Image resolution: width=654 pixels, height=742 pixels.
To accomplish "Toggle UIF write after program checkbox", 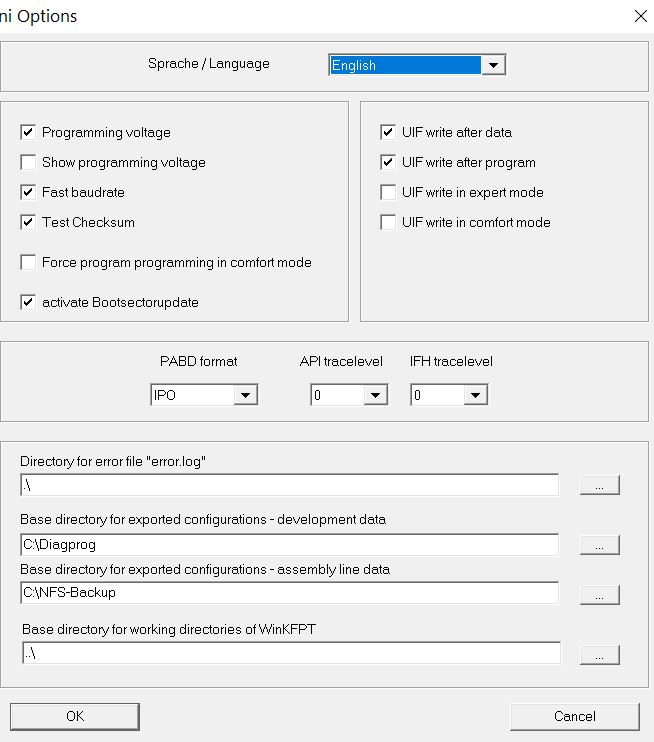I will pos(388,162).
